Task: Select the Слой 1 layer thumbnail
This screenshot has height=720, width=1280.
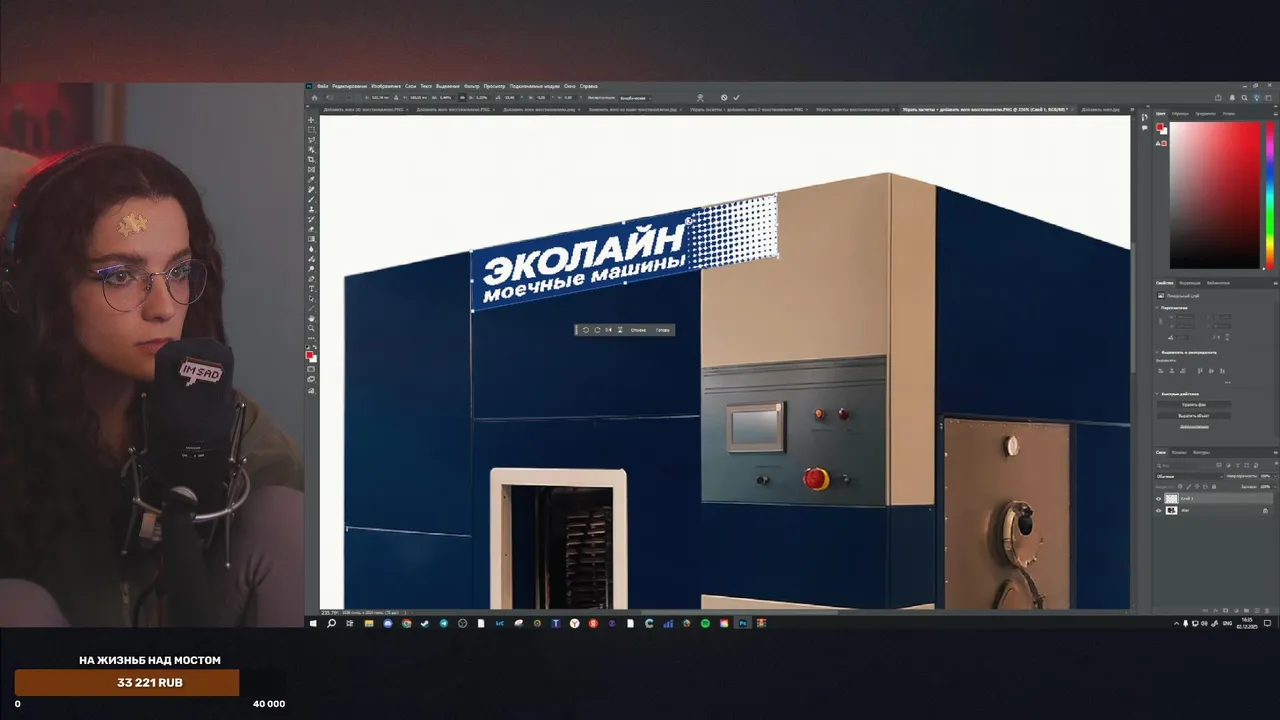Action: [1171, 498]
